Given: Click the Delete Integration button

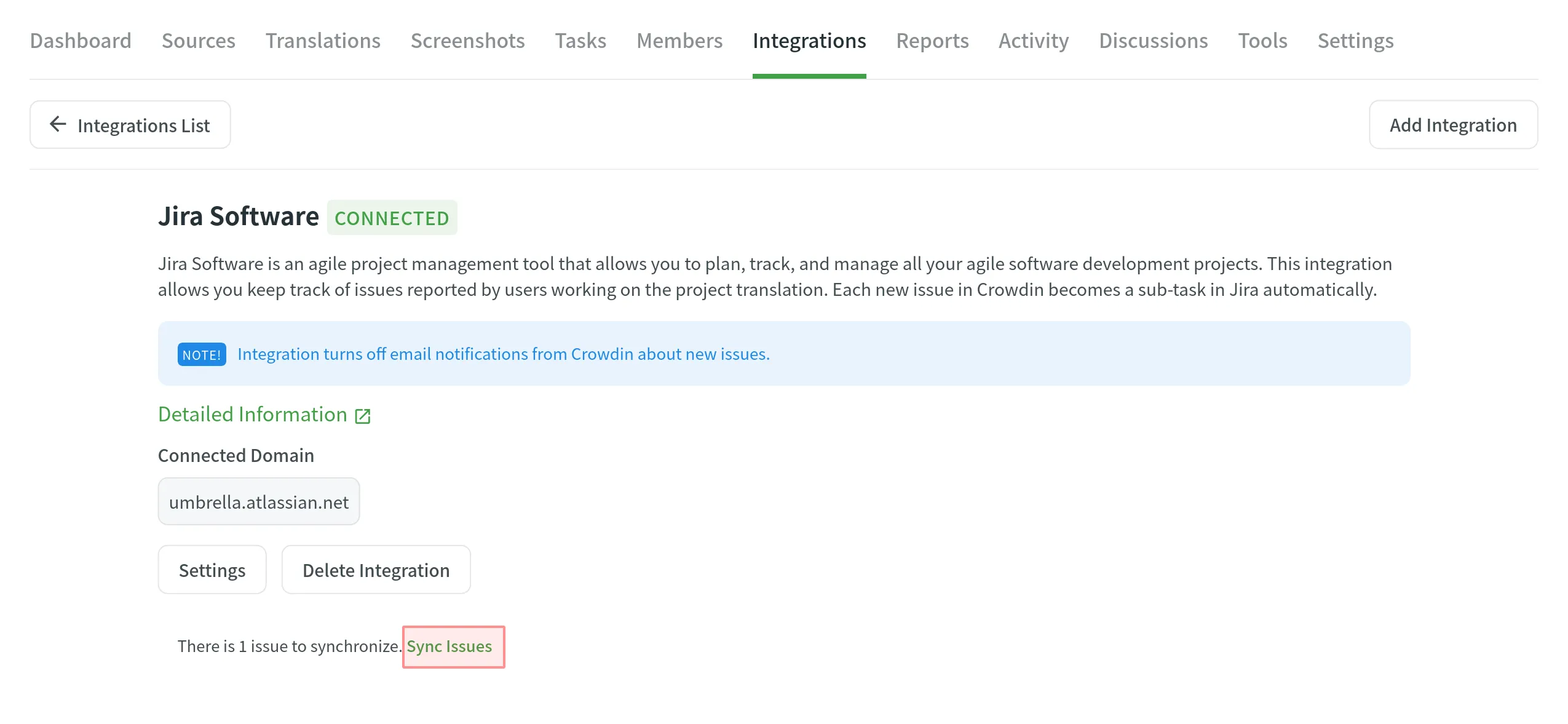Looking at the screenshot, I should coord(376,570).
